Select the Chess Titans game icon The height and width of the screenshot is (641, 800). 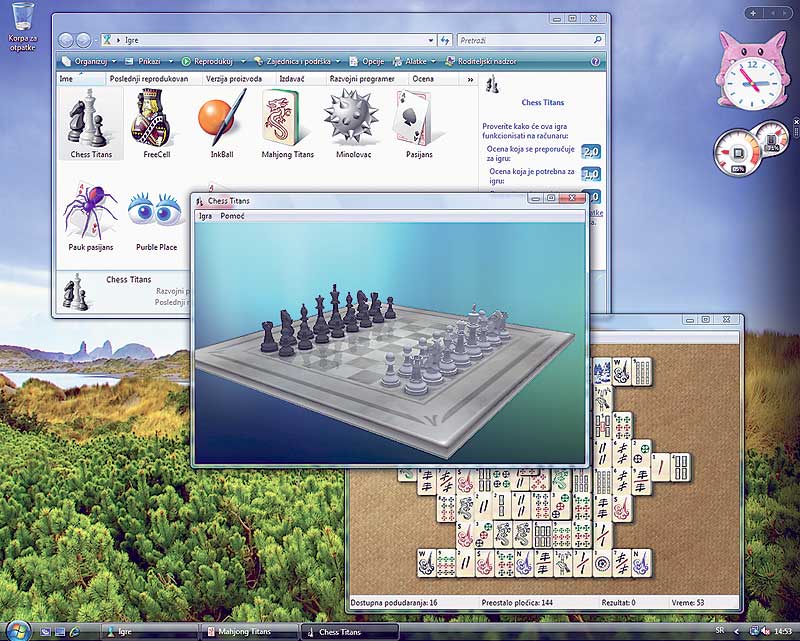click(91, 123)
